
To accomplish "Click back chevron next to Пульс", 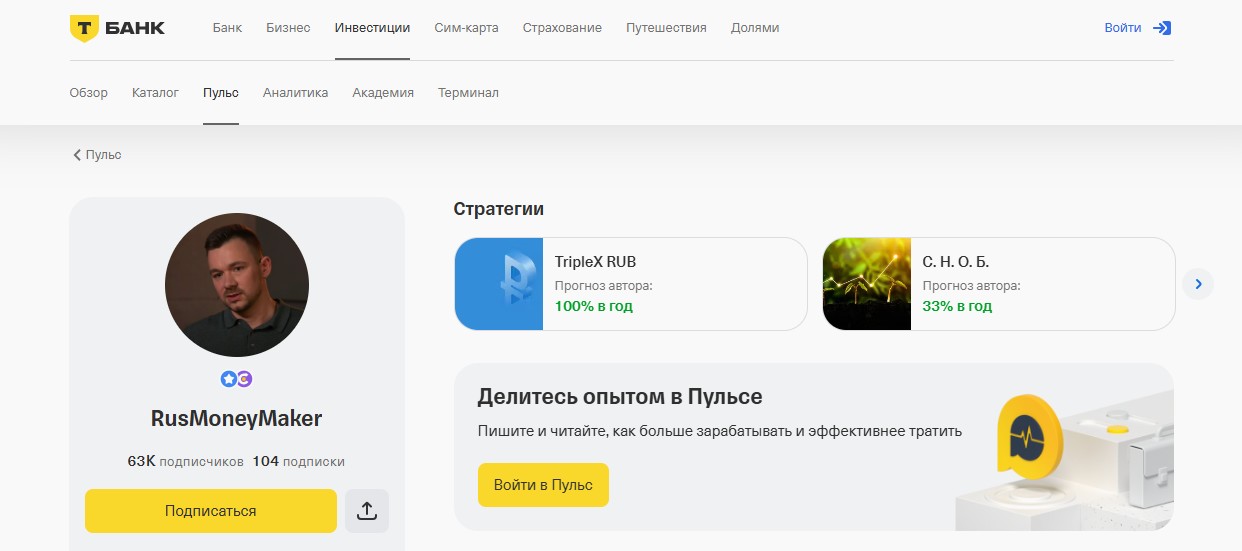I will tap(77, 155).
